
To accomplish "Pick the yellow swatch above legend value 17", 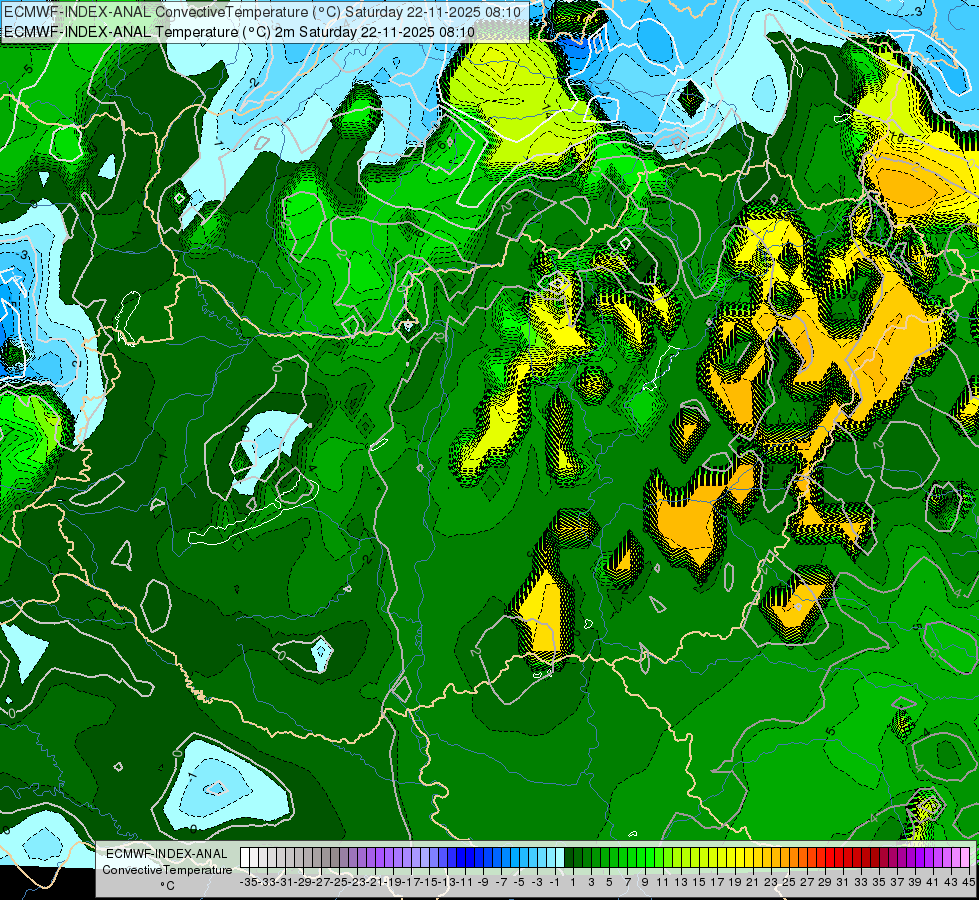I will tap(712, 857).
